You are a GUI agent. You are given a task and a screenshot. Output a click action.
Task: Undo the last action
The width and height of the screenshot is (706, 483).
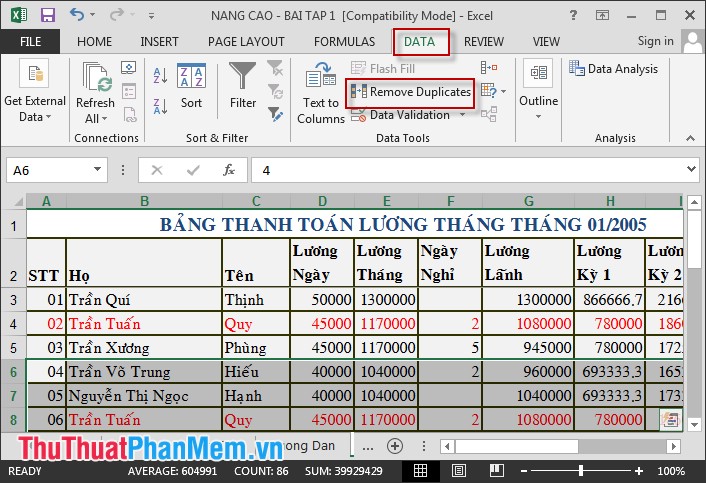pos(77,15)
